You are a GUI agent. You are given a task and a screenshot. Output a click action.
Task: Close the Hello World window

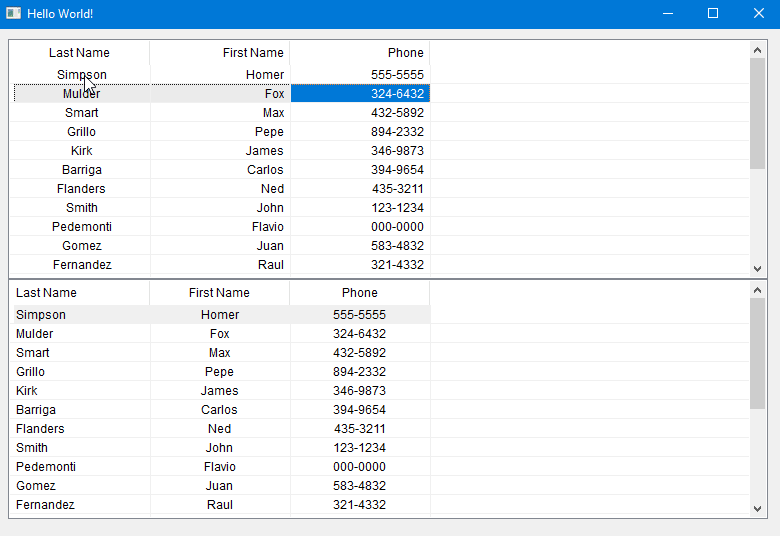(x=758, y=14)
